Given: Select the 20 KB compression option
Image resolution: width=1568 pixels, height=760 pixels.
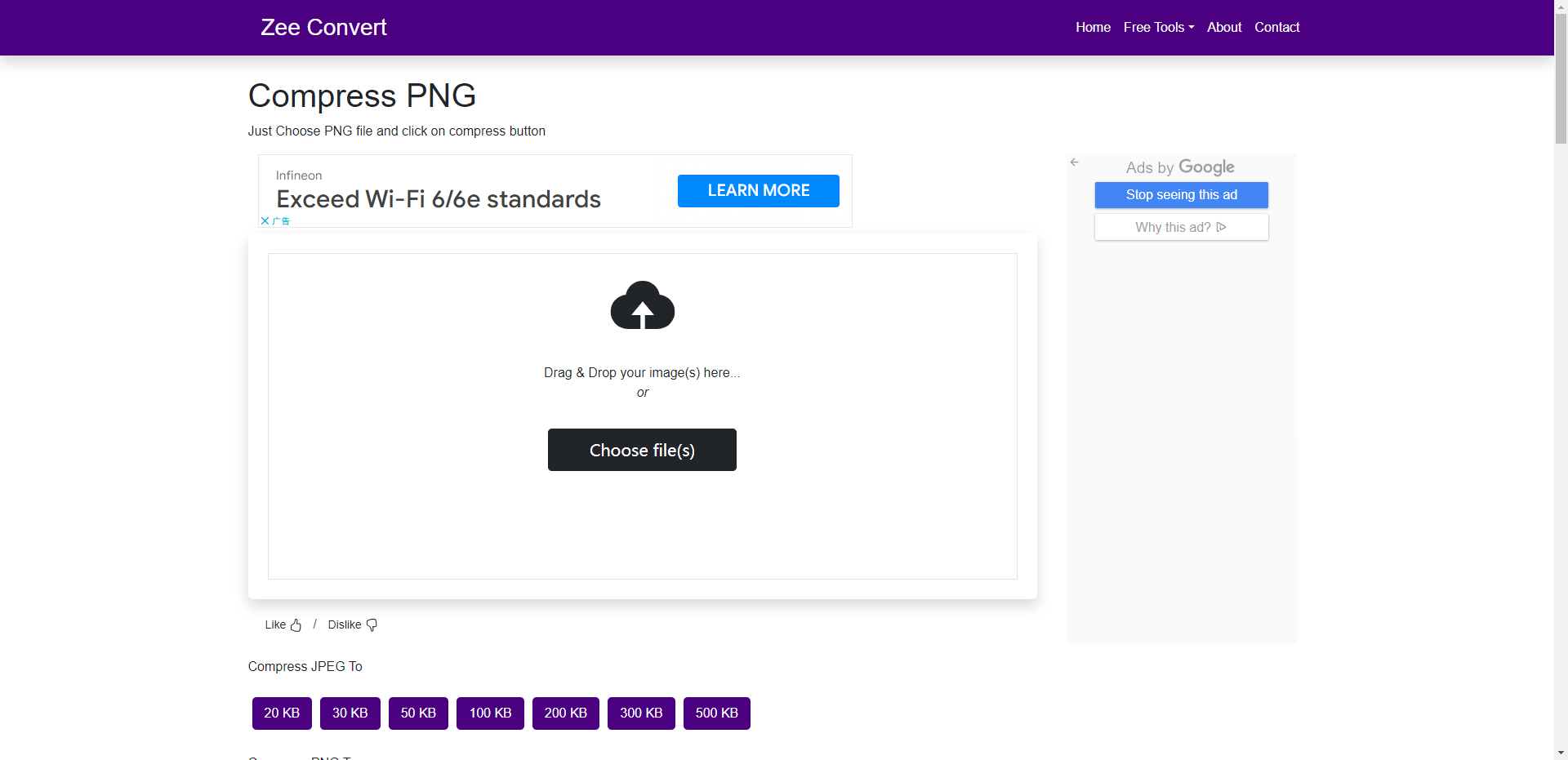Looking at the screenshot, I should coord(282,713).
